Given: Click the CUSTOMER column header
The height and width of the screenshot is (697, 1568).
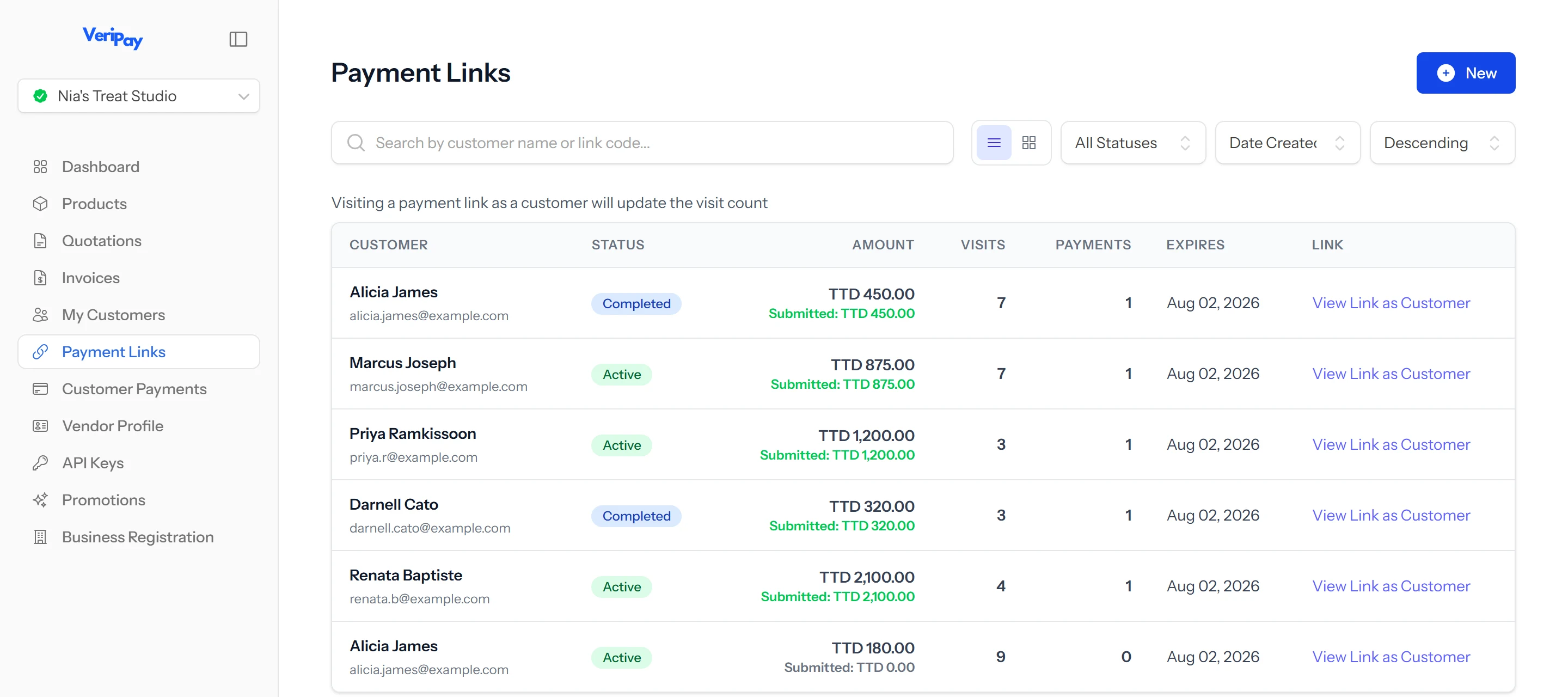Looking at the screenshot, I should (388, 244).
